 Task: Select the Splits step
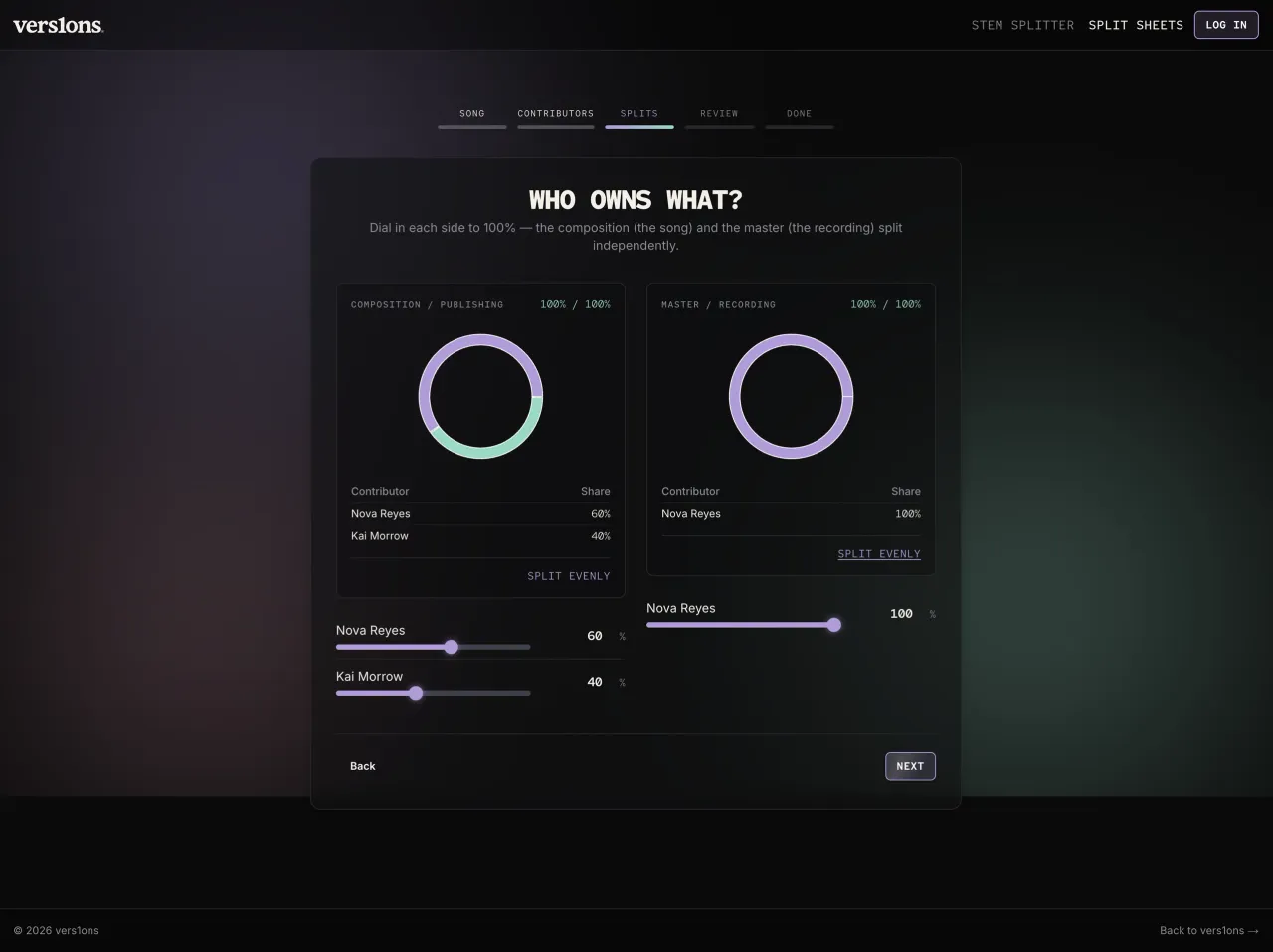[x=639, y=117]
